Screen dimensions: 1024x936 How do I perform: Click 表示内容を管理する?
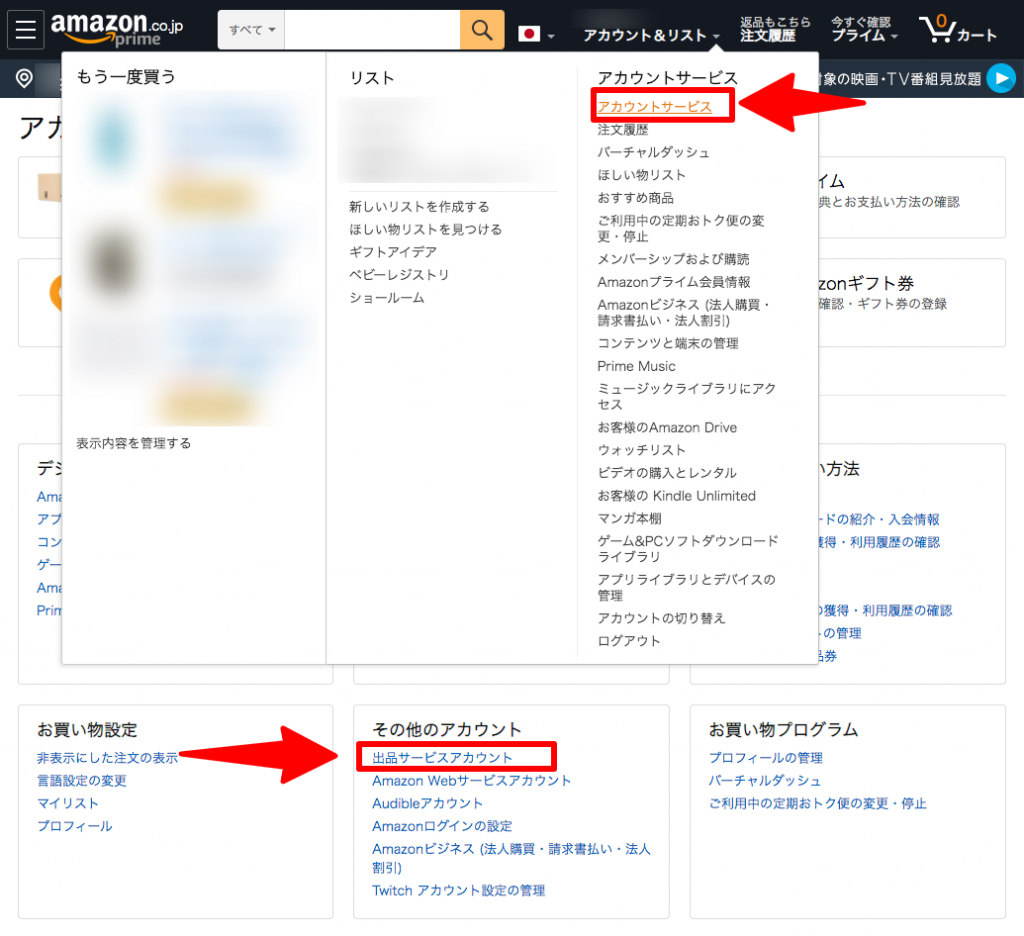133,444
